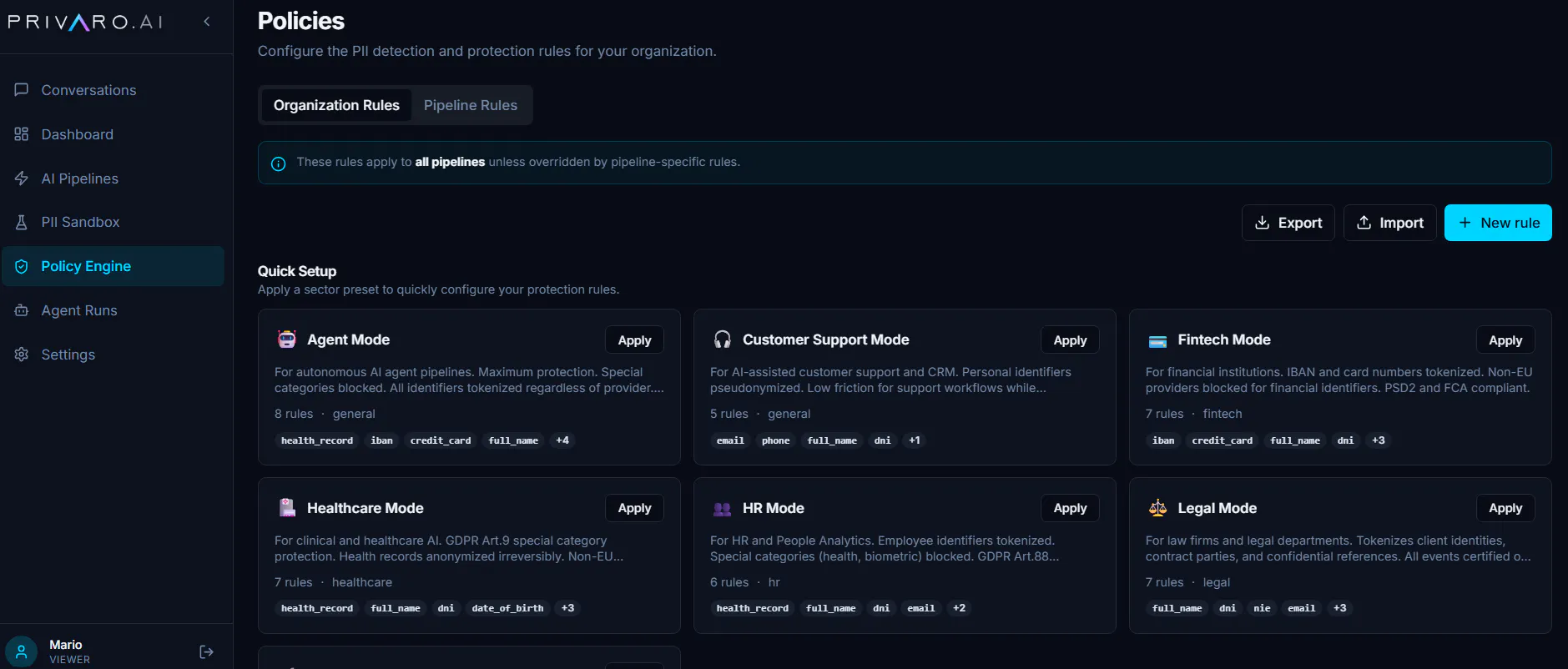Click the Customer Support headset icon
This screenshot has width=1568, height=669.
[x=723, y=340]
